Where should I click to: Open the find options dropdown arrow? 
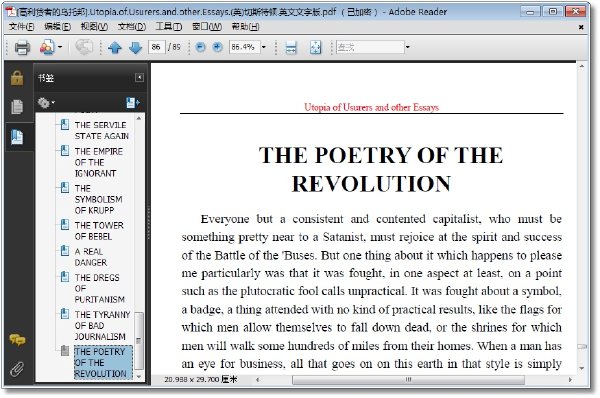(408, 47)
